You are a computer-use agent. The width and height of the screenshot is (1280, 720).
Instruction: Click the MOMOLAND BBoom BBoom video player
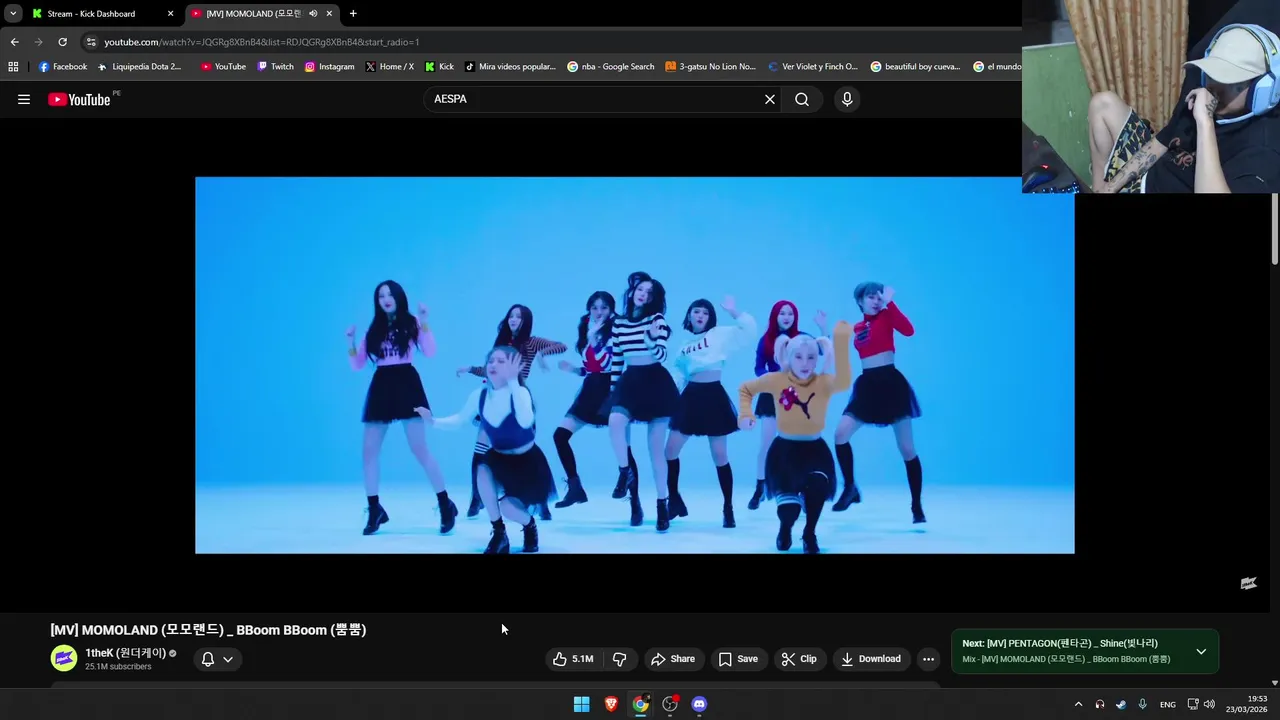click(635, 365)
